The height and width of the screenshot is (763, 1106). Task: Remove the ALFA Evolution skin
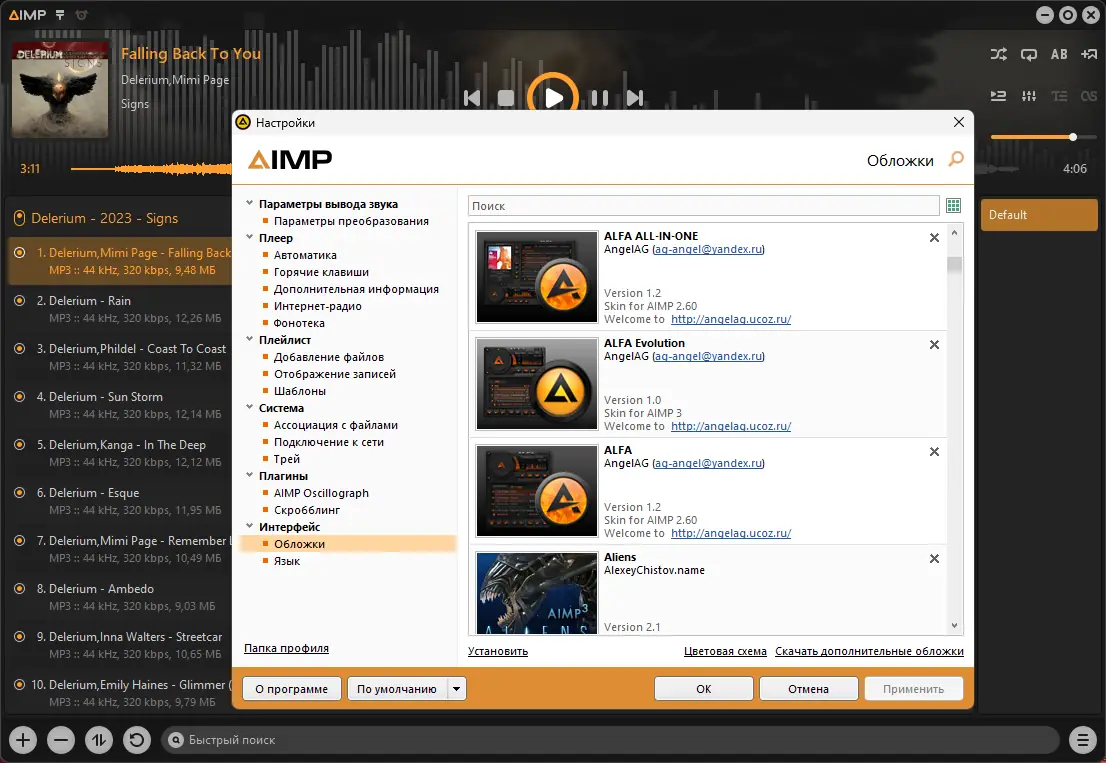point(934,345)
